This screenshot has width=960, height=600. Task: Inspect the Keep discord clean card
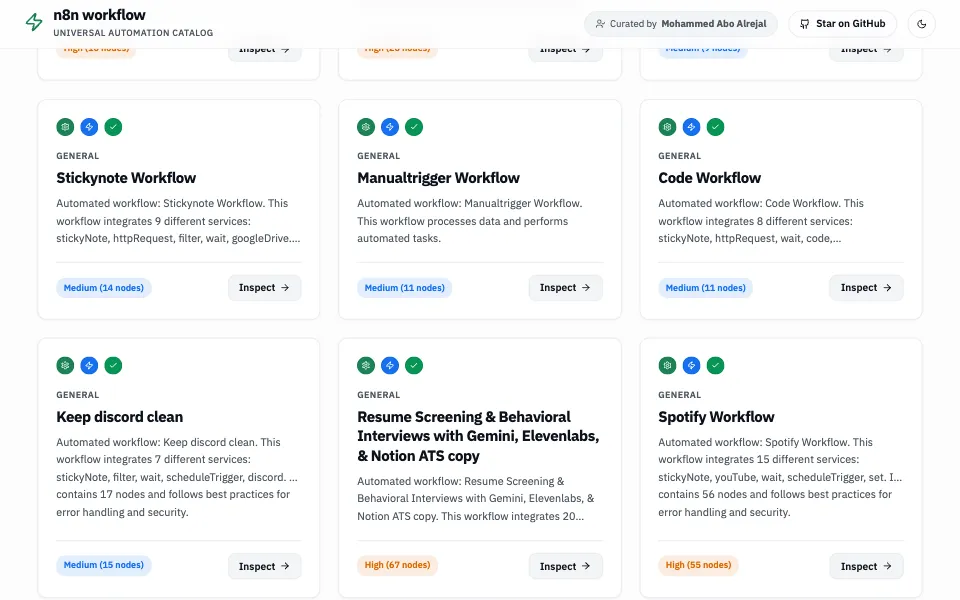coord(264,566)
